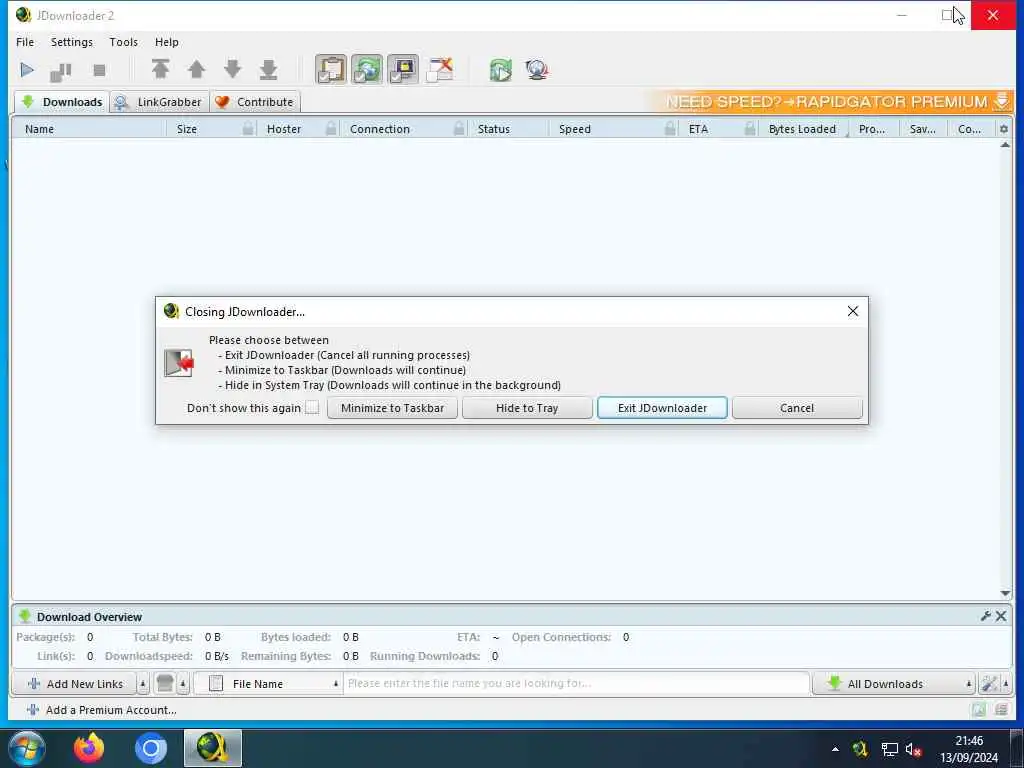Toggle silent mode monitor toolbar icon
Image resolution: width=1024 pixels, height=768 pixels.
tap(403, 69)
